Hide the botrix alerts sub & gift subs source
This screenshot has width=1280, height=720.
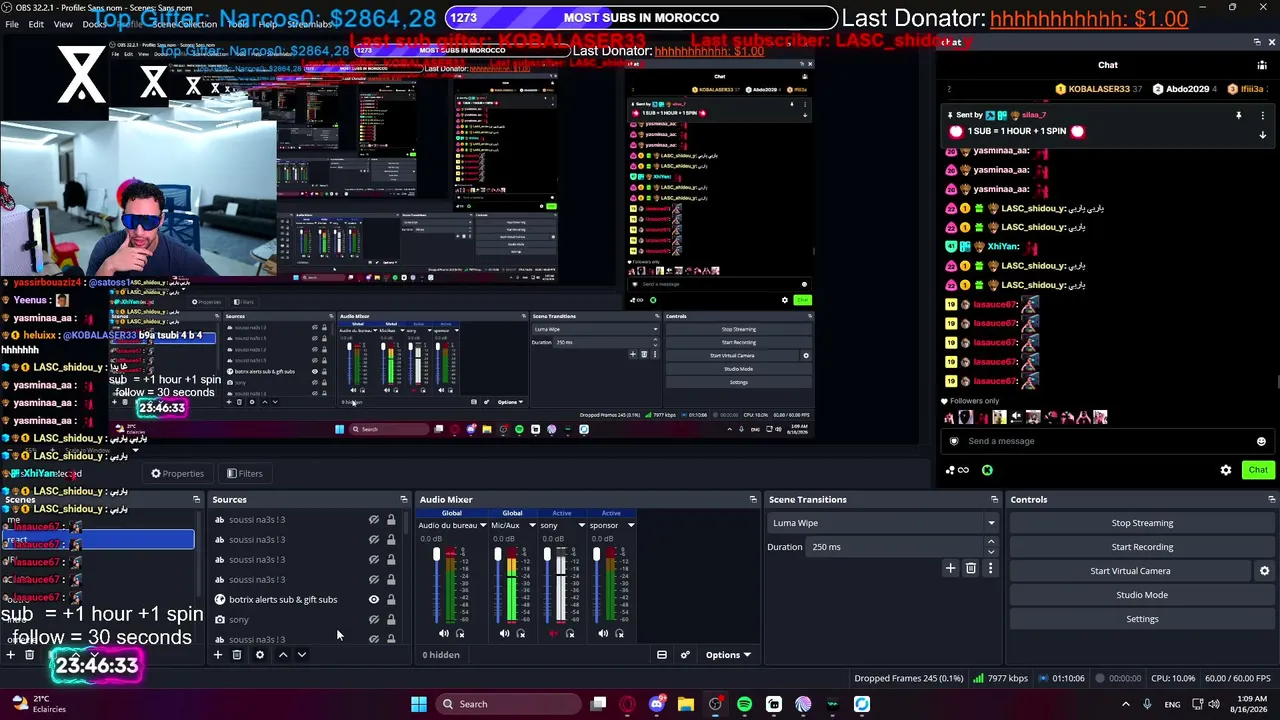pyautogui.click(x=374, y=600)
